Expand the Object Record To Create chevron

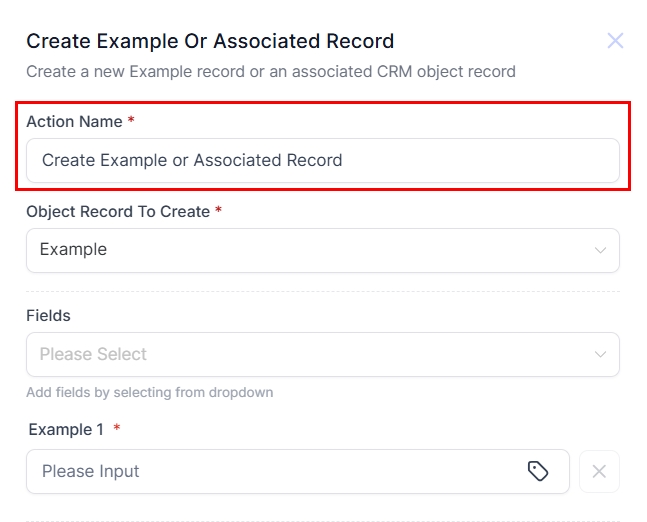tap(600, 250)
